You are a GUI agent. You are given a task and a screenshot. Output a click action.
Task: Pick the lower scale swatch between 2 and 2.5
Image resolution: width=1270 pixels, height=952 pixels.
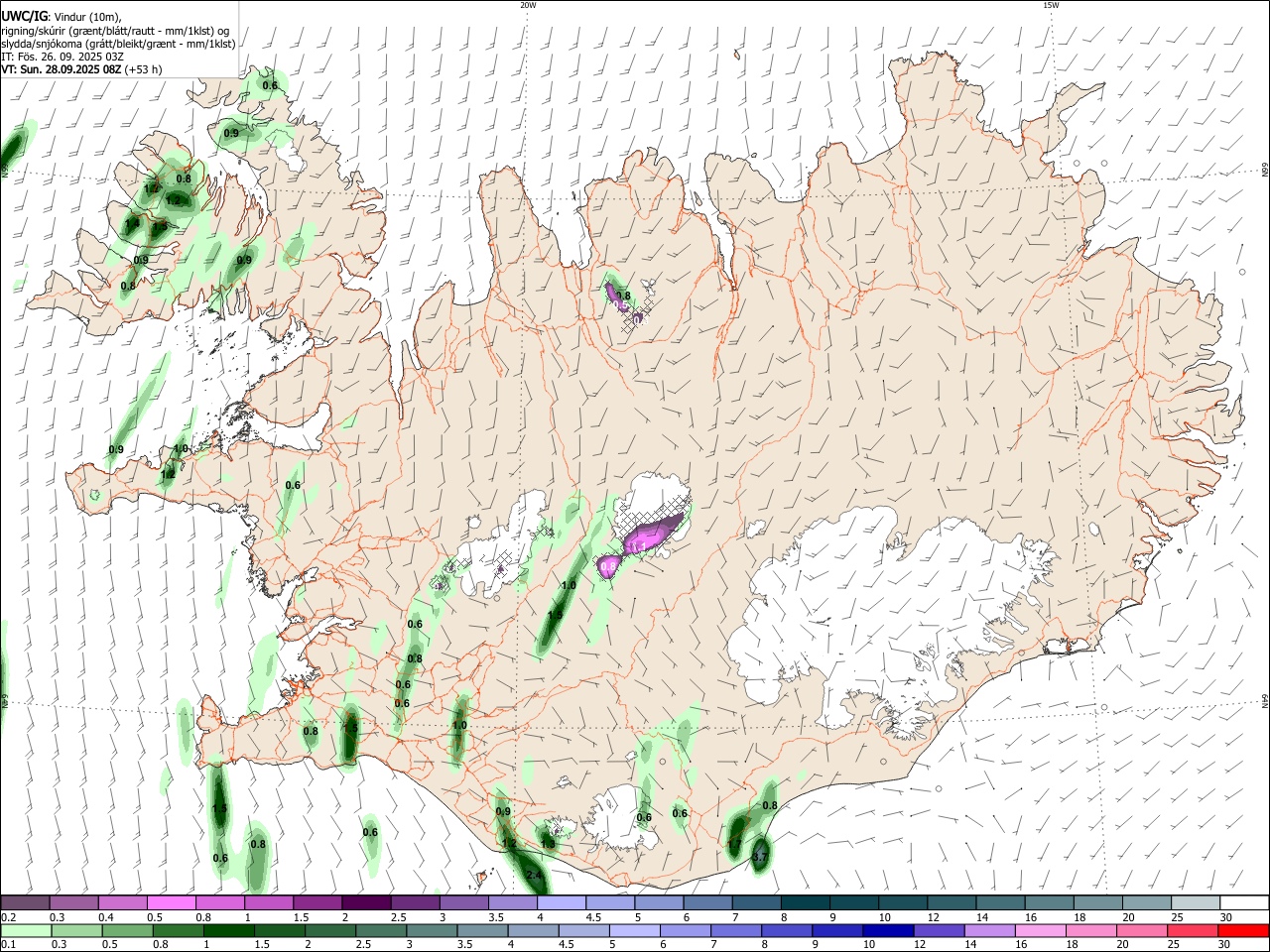point(330,930)
